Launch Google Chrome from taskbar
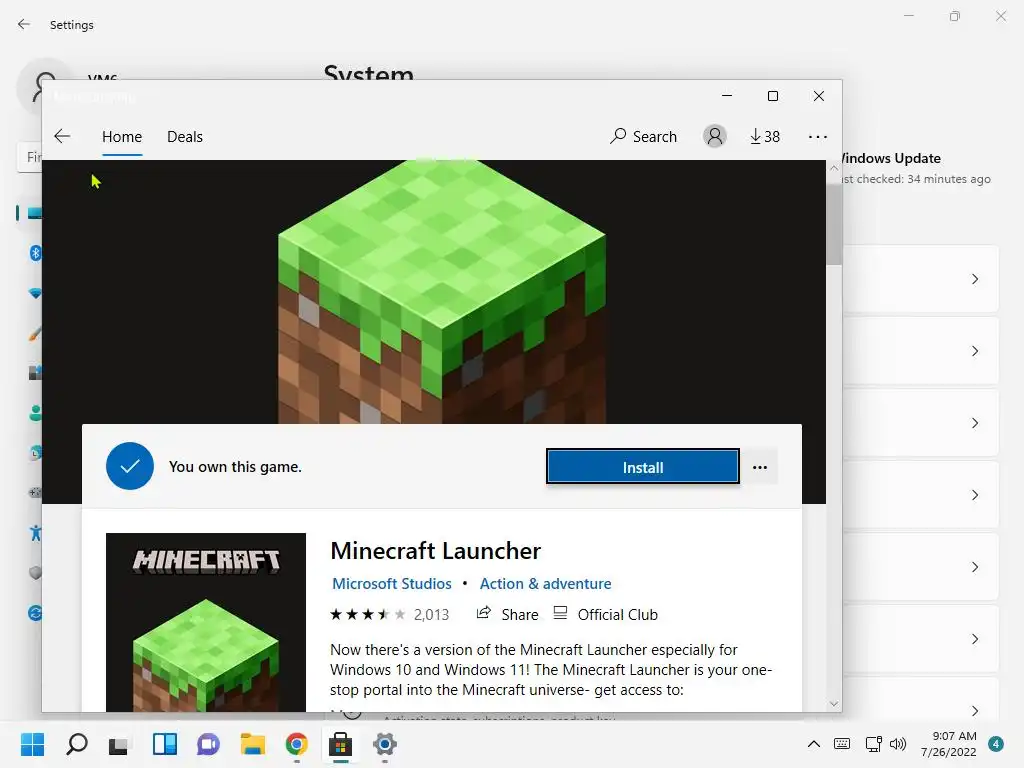 (296, 744)
